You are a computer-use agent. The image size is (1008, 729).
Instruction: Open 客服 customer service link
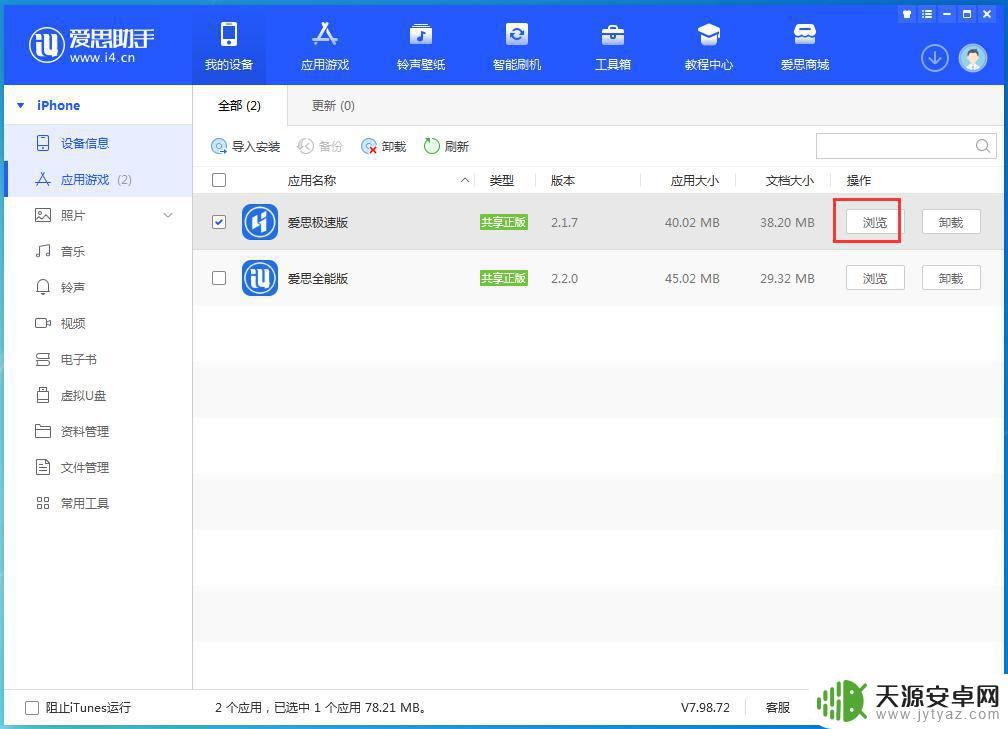tap(778, 708)
